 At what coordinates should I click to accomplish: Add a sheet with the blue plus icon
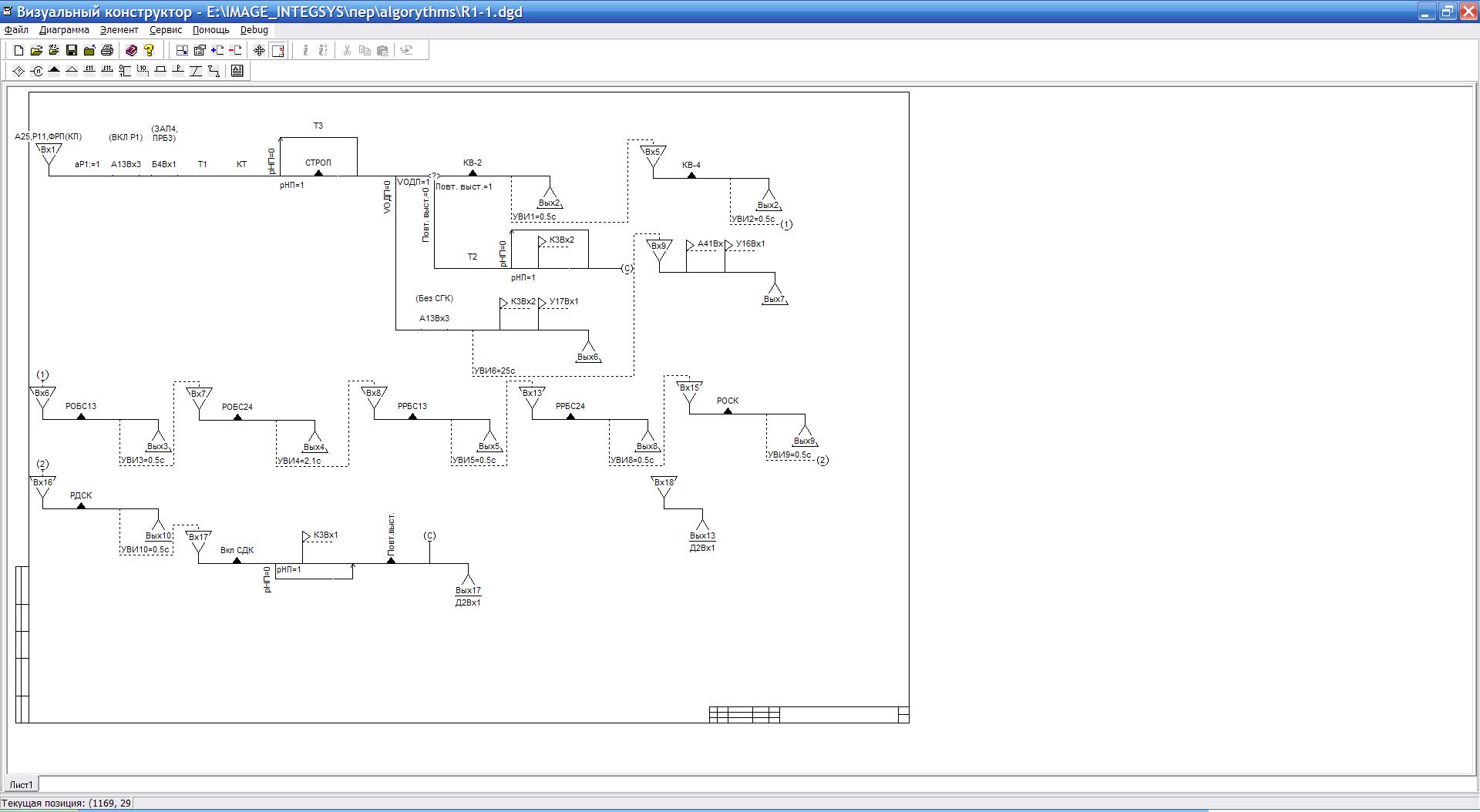click(217, 51)
